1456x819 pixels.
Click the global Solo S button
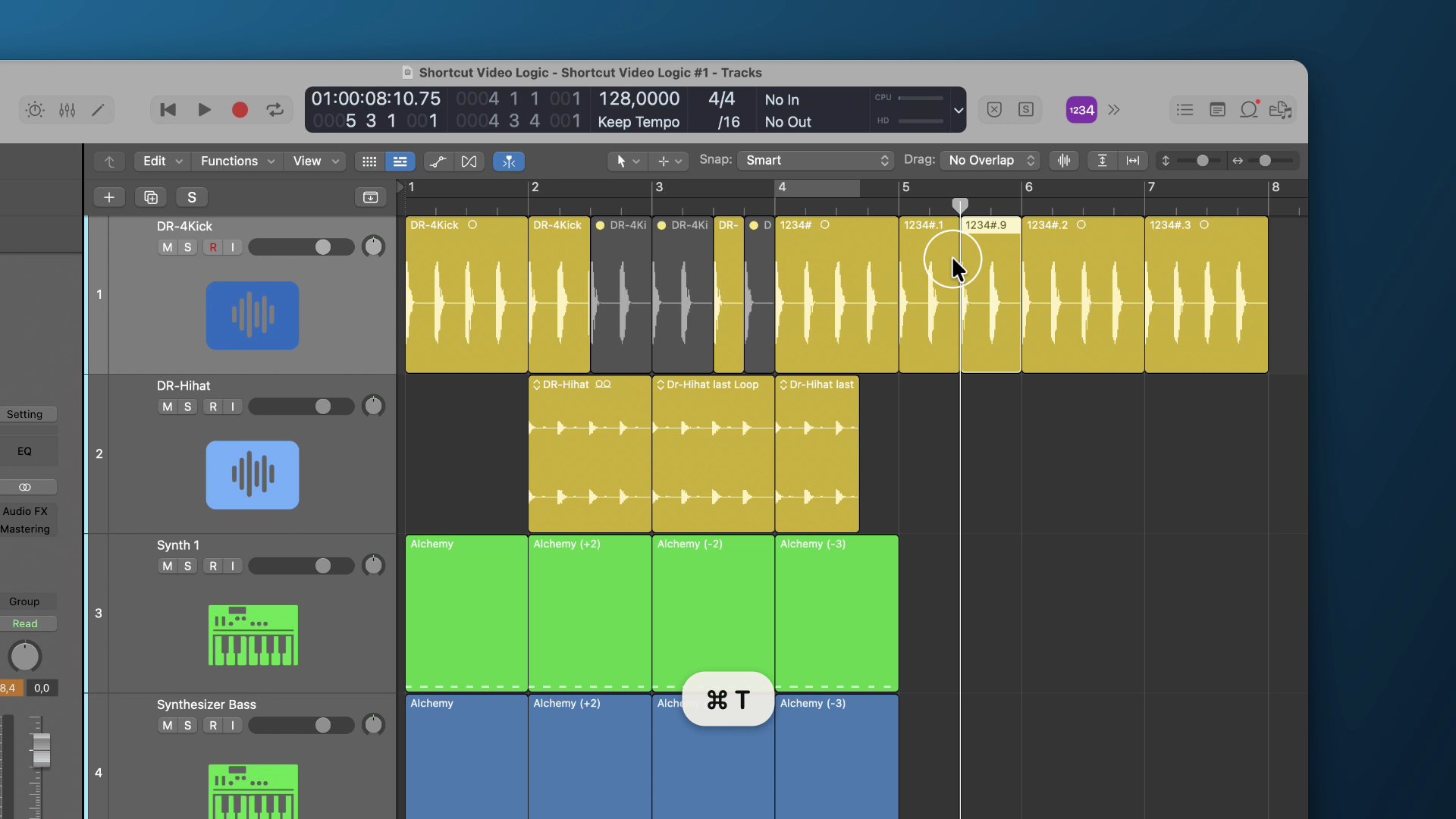point(192,197)
